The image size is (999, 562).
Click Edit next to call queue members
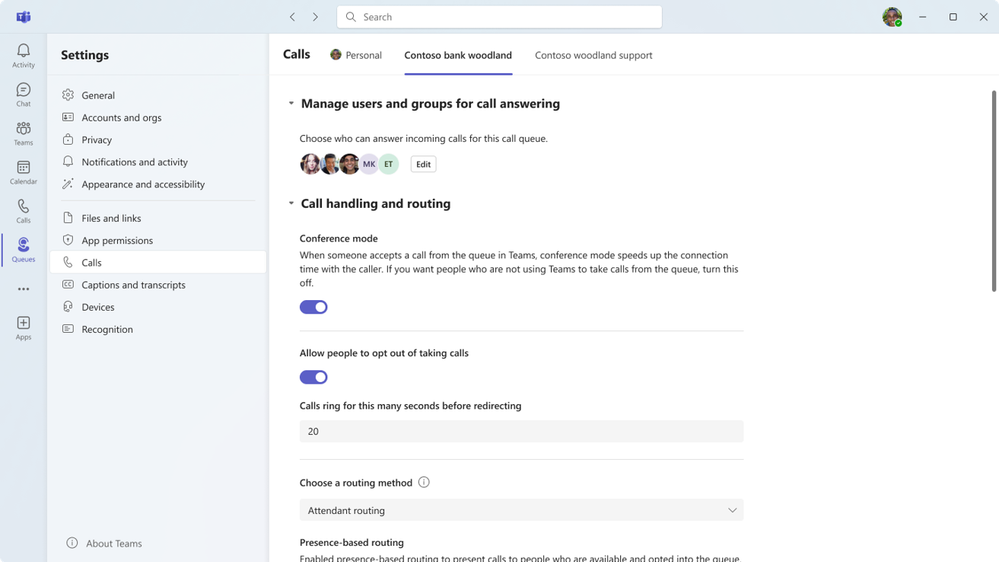coord(423,164)
